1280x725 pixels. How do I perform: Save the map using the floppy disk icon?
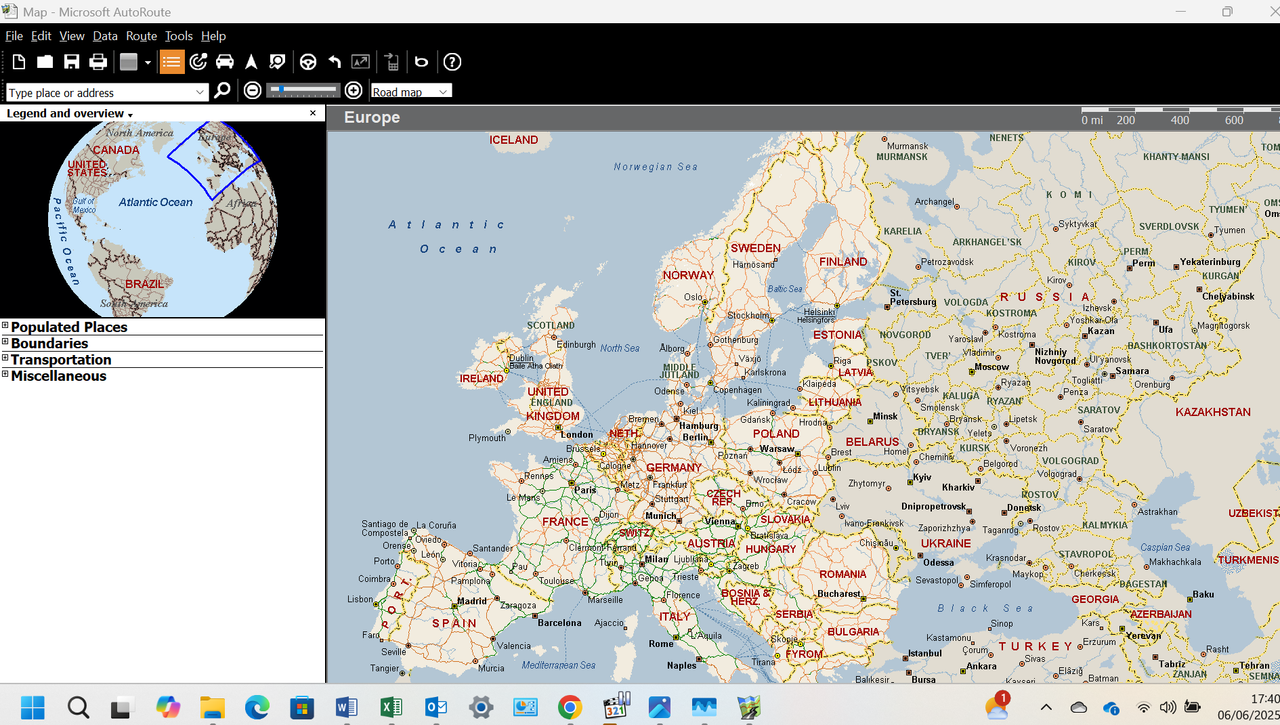point(72,62)
